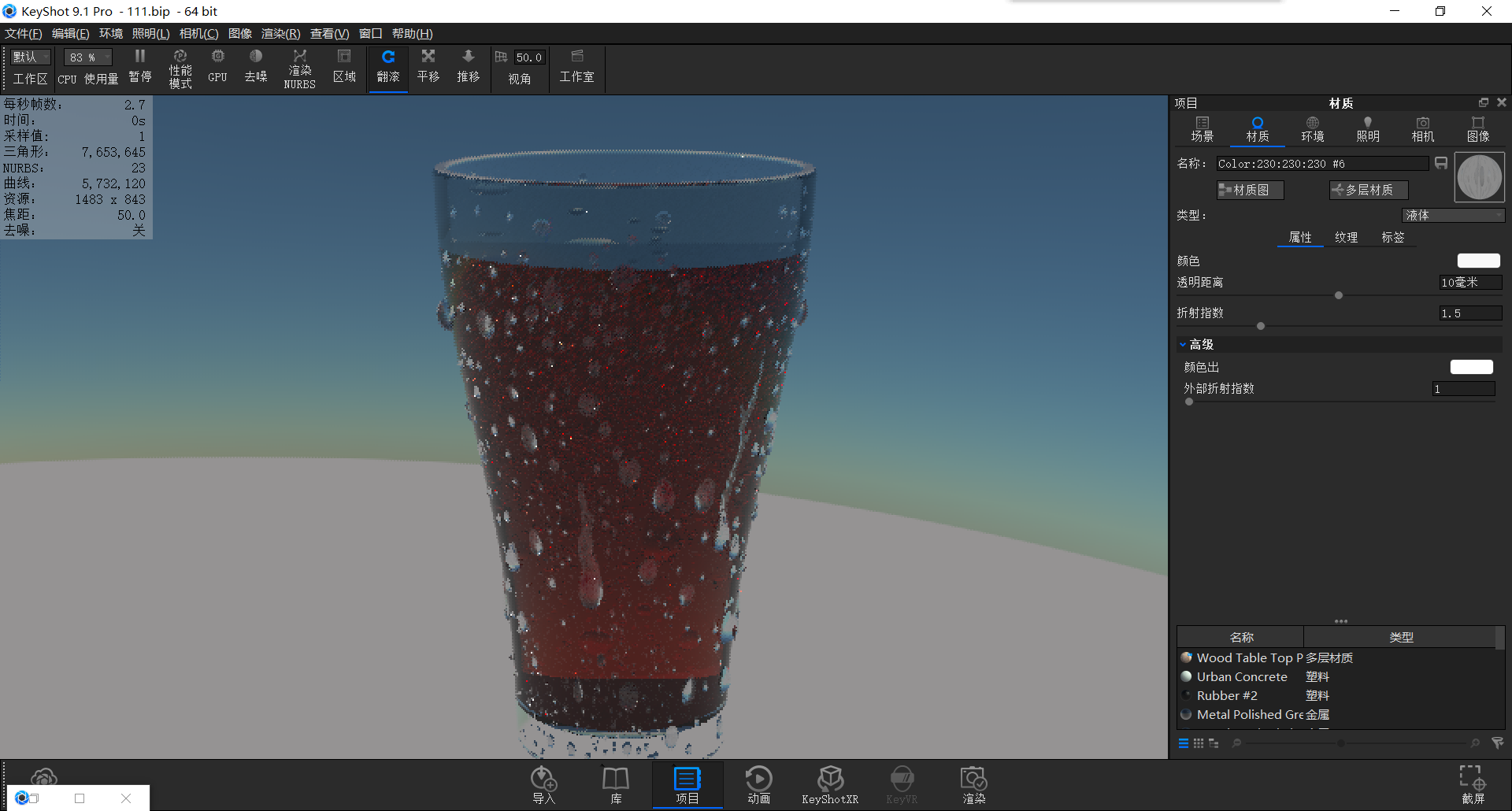This screenshot has width=1512, height=811.
Task: Open the material type dropdown showing 液体
Action: click(1453, 215)
